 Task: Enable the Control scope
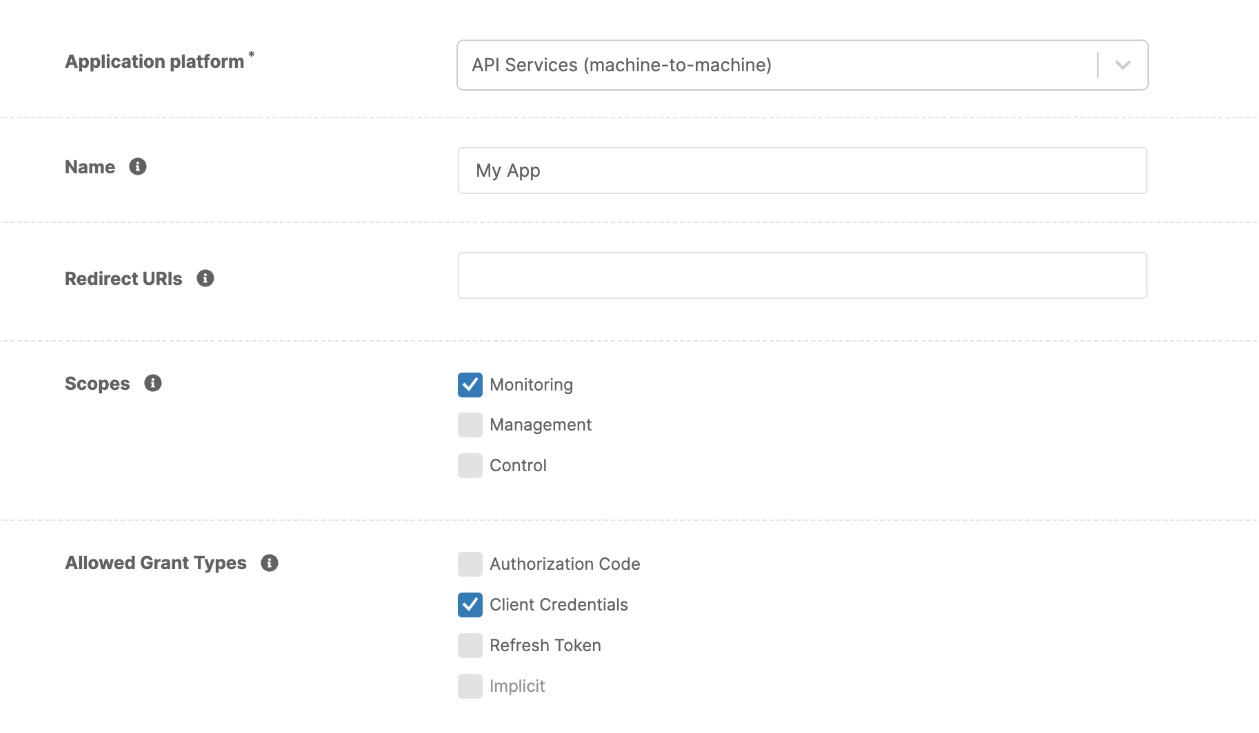[470, 464]
